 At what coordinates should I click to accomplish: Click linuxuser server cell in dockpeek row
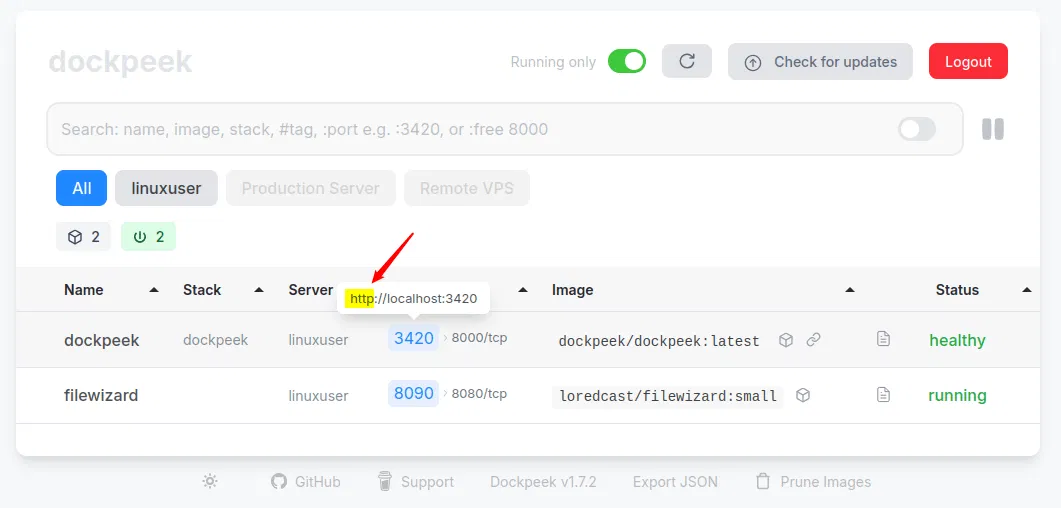click(318, 340)
